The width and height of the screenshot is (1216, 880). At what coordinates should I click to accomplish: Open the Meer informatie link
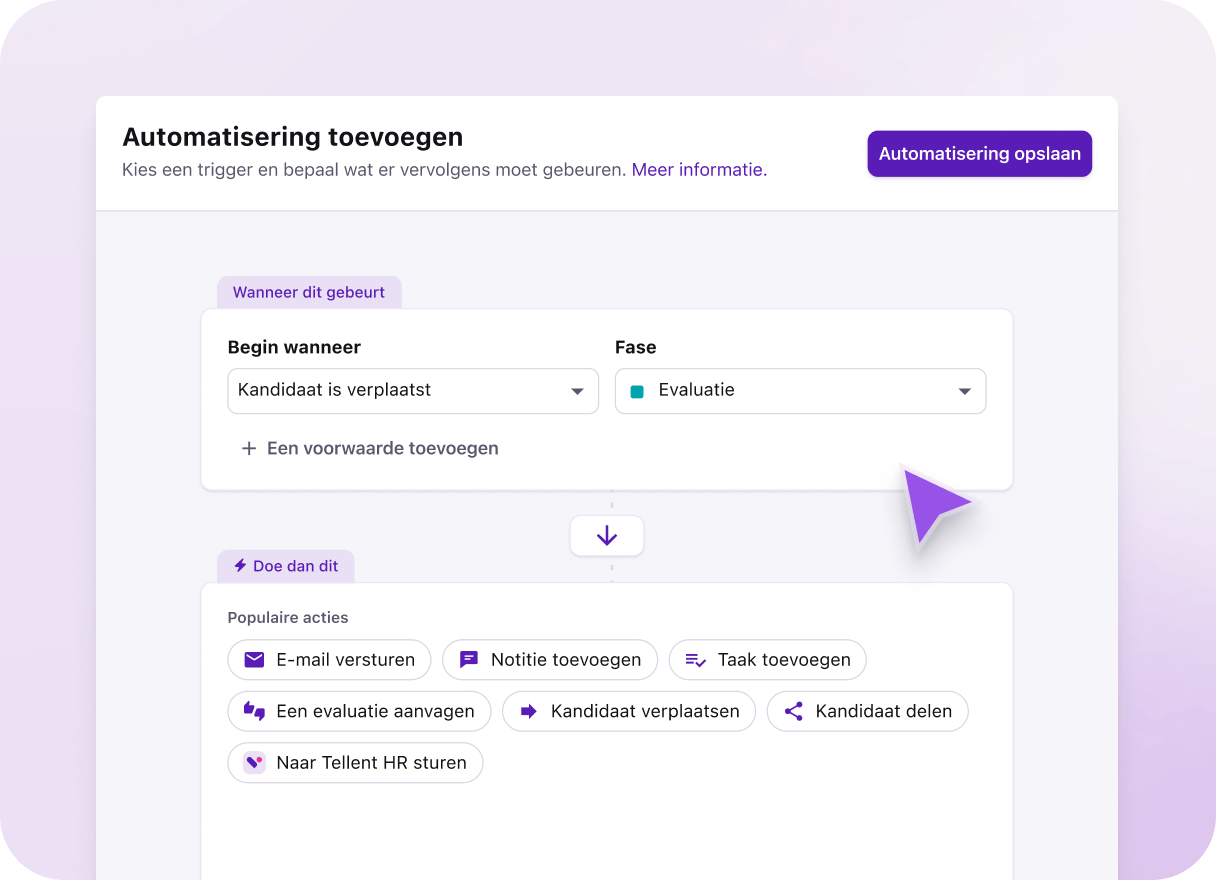click(x=697, y=169)
